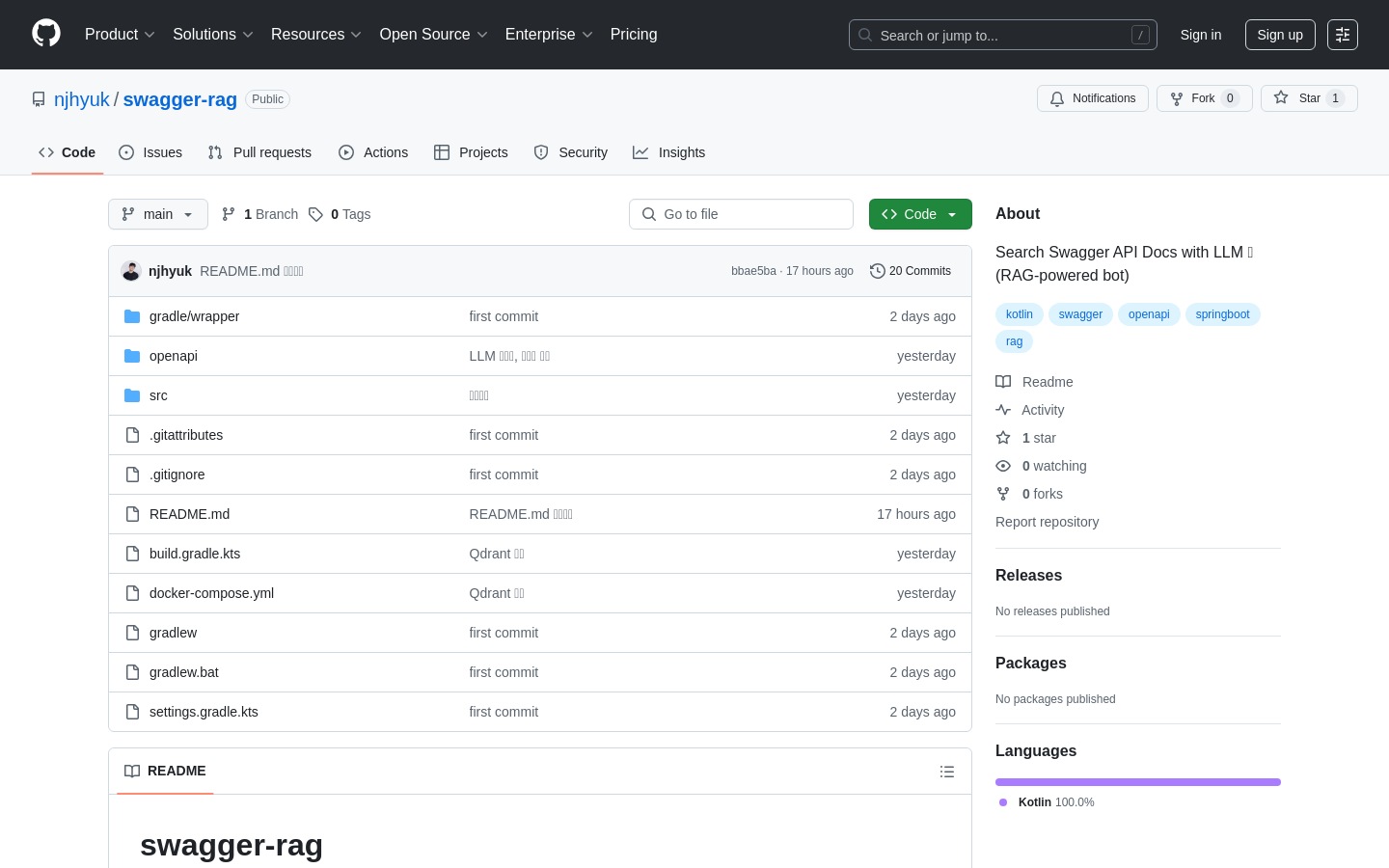Image resolution: width=1389 pixels, height=868 pixels.
Task: Open the njhyuk owner profile link
Action: 82,99
